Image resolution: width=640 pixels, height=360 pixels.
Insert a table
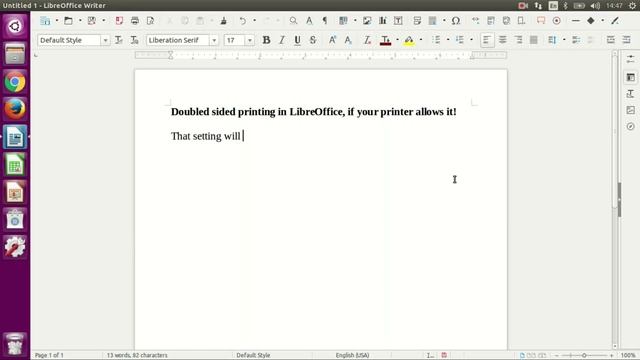pyautogui.click(x=343, y=20)
